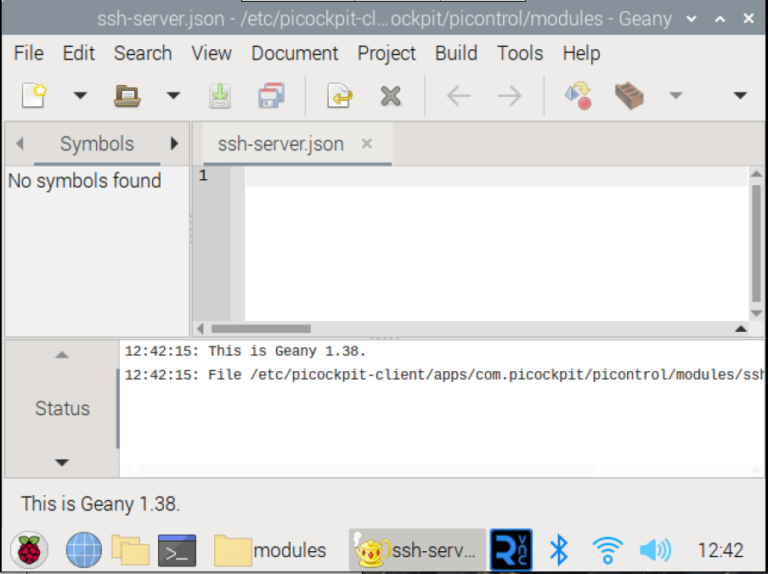Click the Open file folder icon
Image resolution: width=768 pixels, height=574 pixels.
tap(127, 95)
